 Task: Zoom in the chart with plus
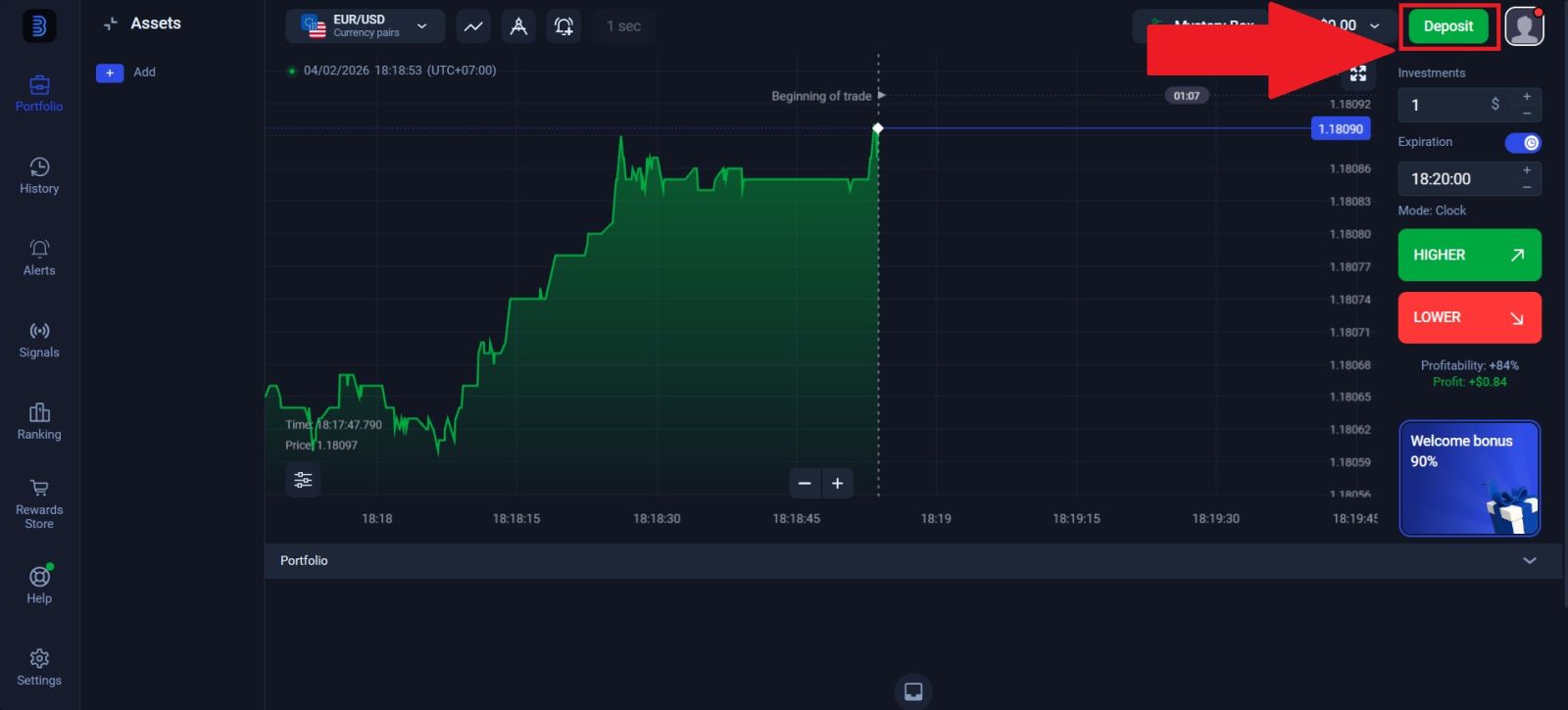click(x=838, y=484)
